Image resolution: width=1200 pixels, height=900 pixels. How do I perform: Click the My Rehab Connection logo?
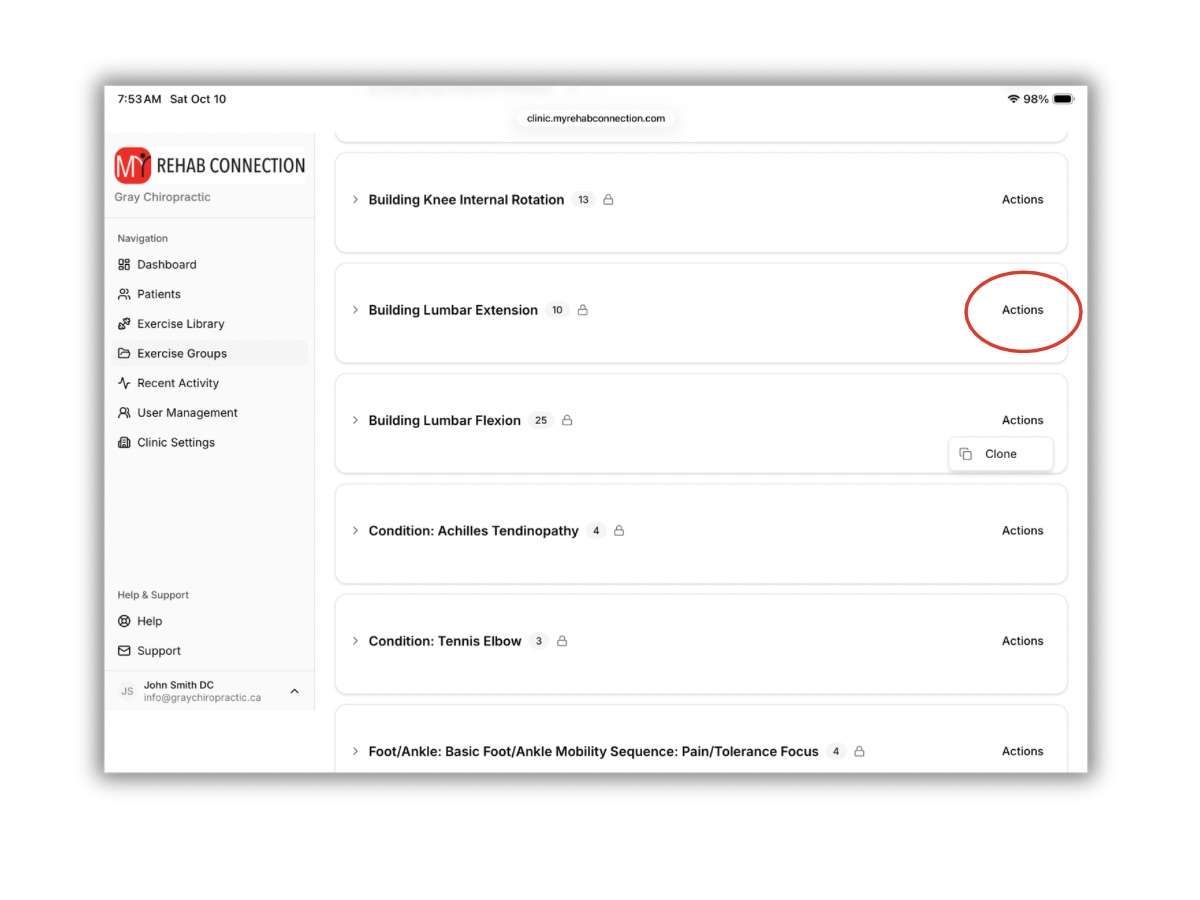pyautogui.click(x=210, y=165)
